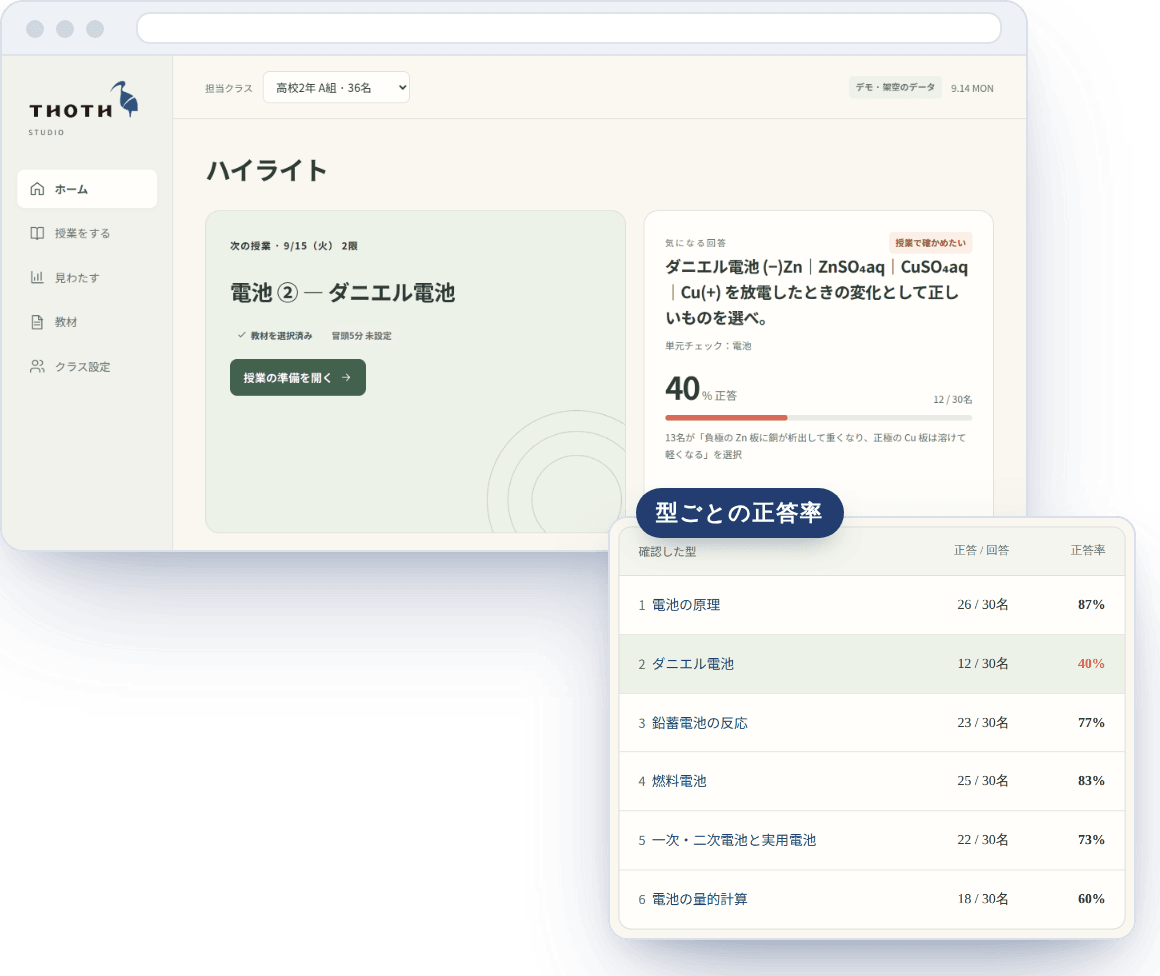Click the 次の授業・9/15（火）2限 label
1160x976 pixels.
294,246
